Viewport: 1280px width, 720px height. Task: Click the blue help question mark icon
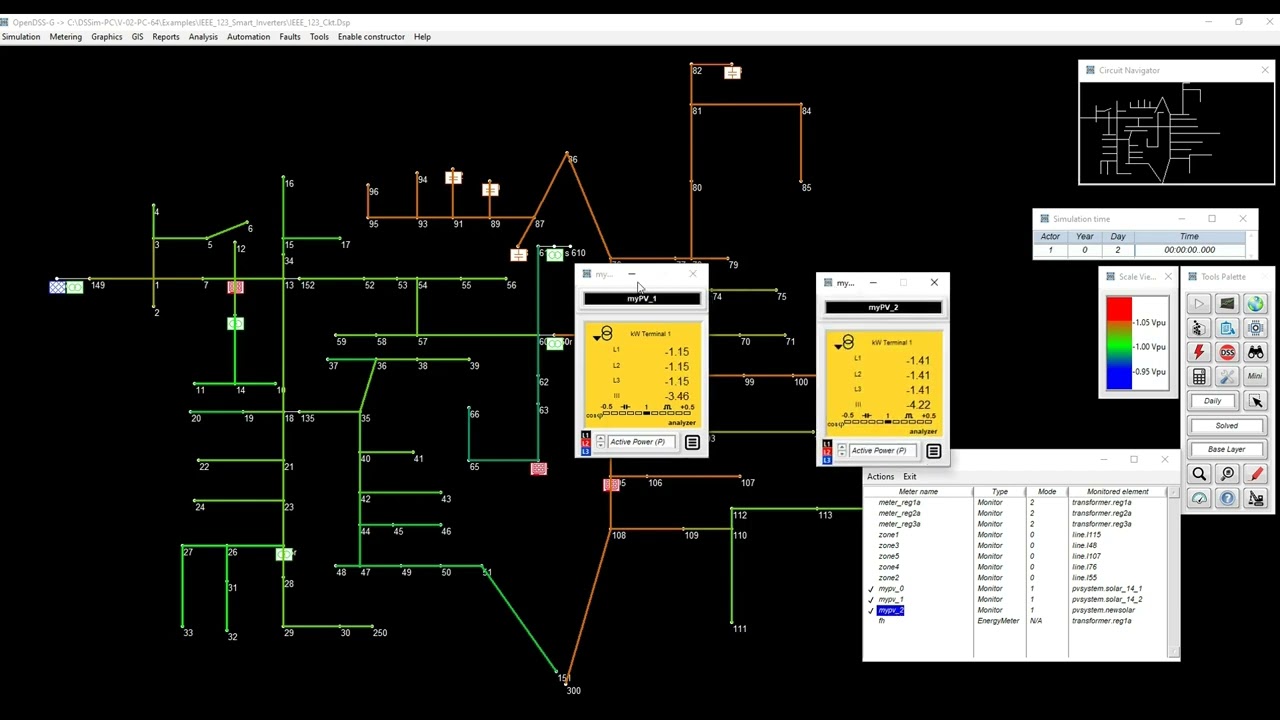click(x=1227, y=498)
